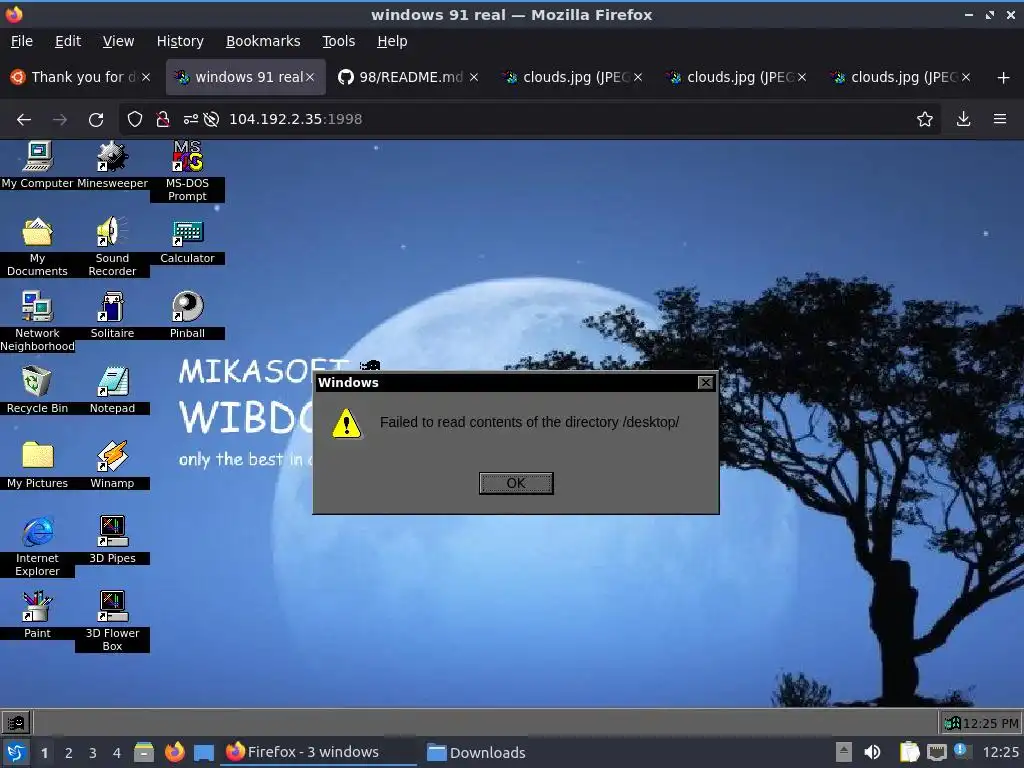
Task: Click the network monitor tray icon
Action: (x=936, y=752)
